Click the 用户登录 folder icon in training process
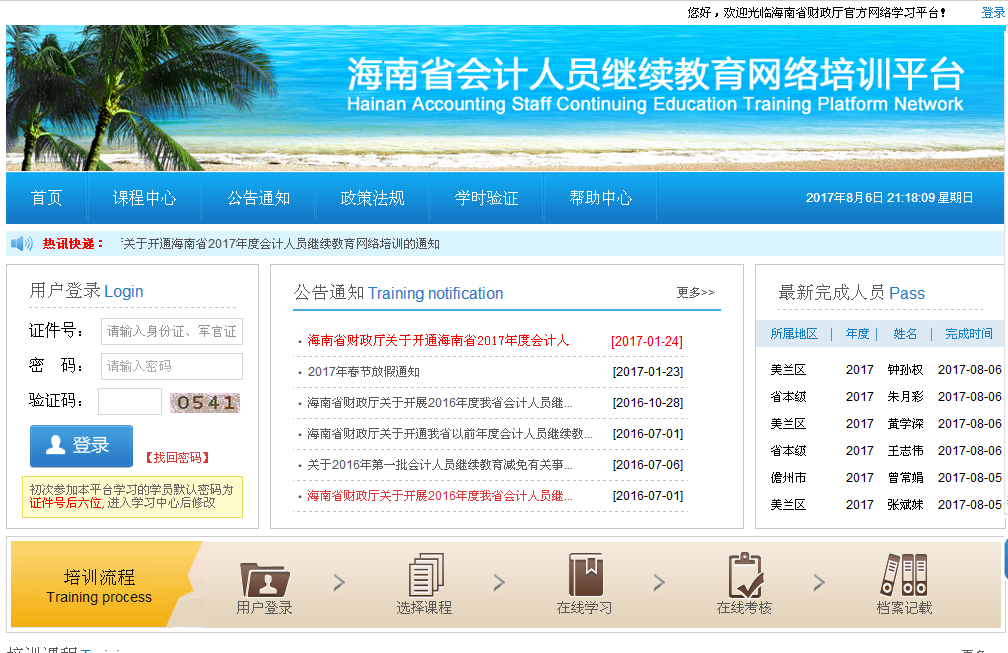The width and height of the screenshot is (1008, 653). coord(264,577)
